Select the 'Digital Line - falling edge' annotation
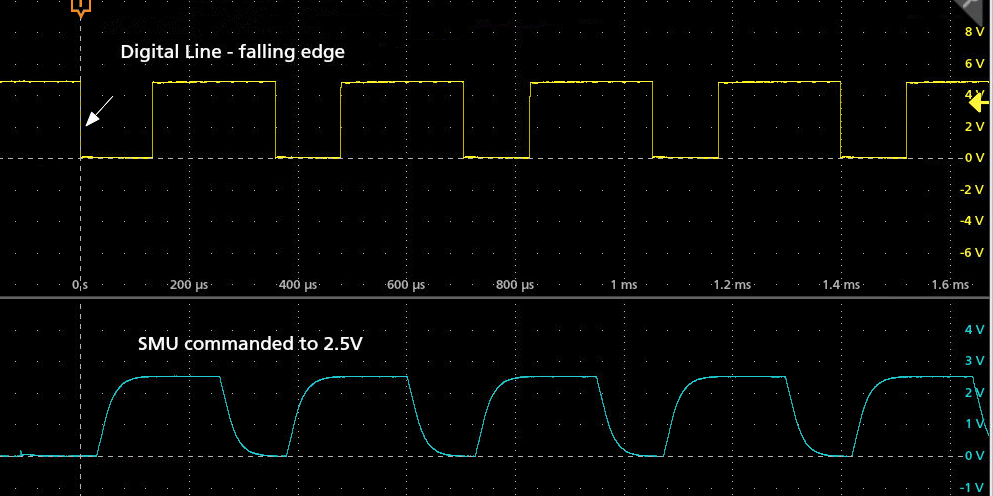 tap(232, 52)
